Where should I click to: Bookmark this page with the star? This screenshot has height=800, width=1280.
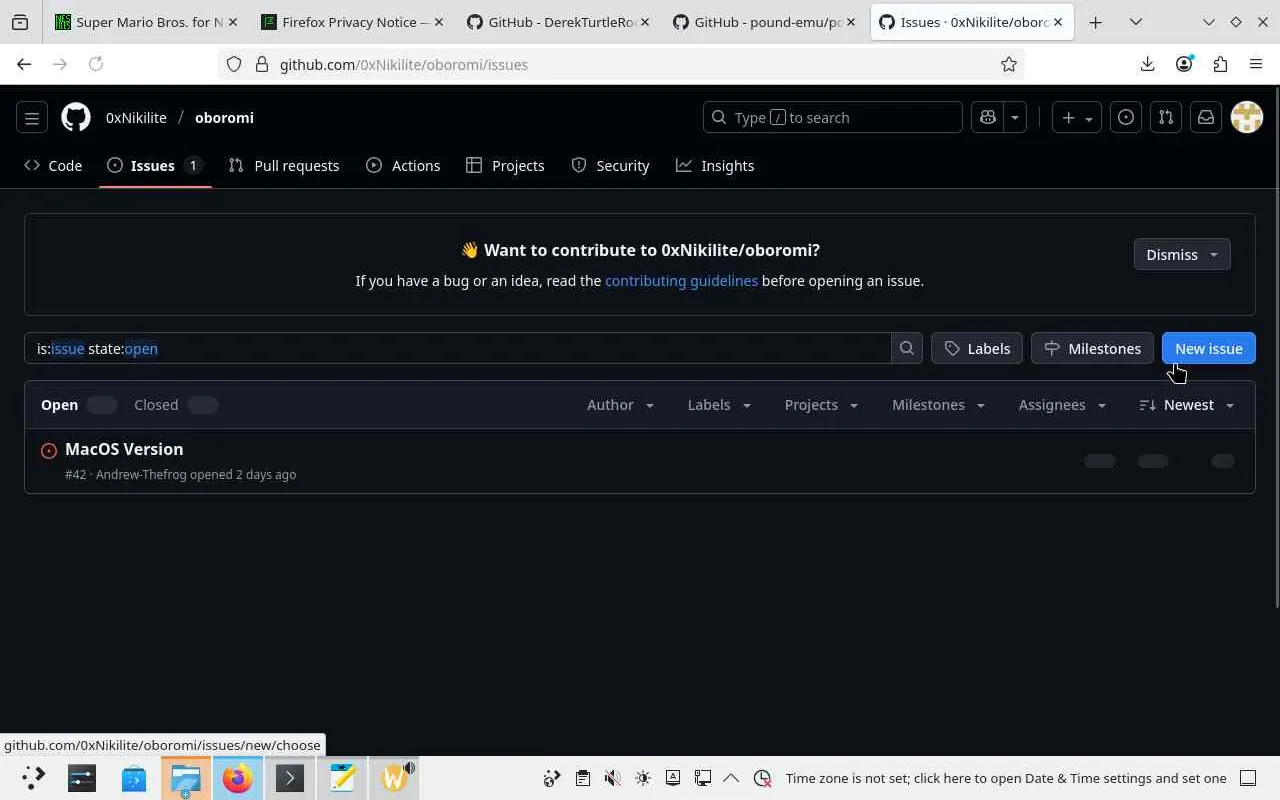pyautogui.click(x=1009, y=64)
